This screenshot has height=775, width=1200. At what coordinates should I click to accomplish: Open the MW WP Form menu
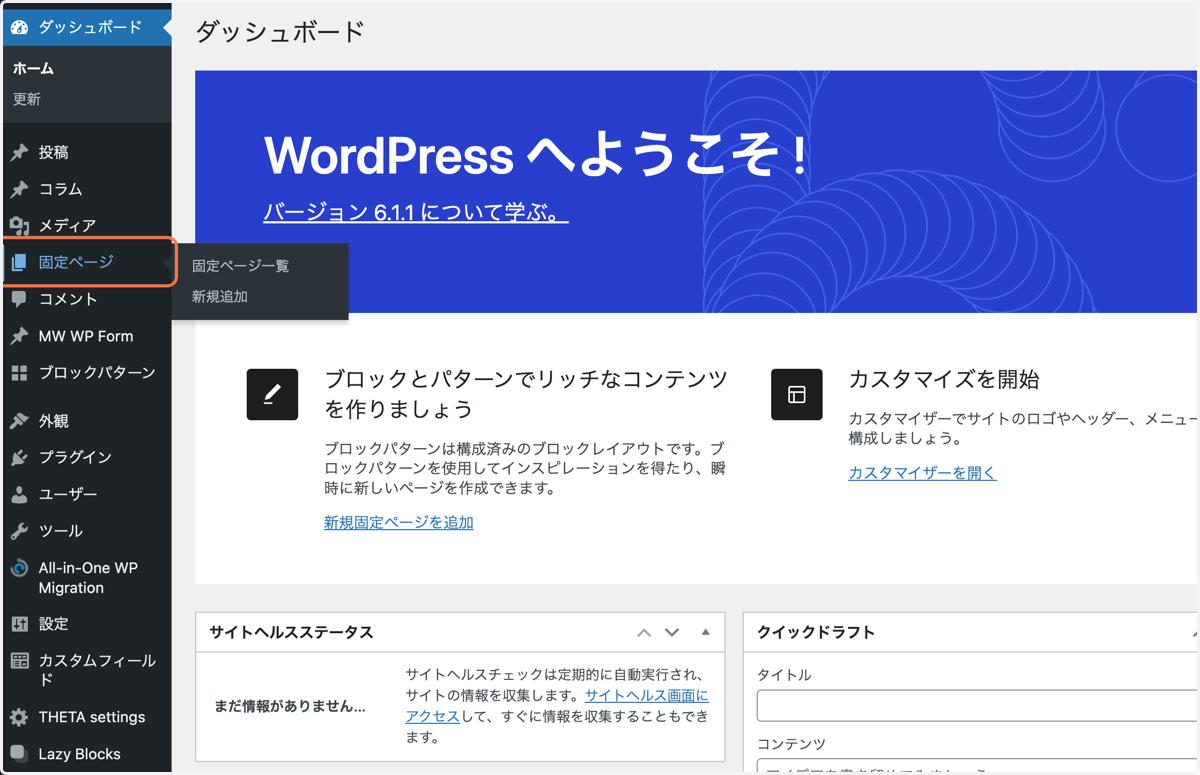87,336
